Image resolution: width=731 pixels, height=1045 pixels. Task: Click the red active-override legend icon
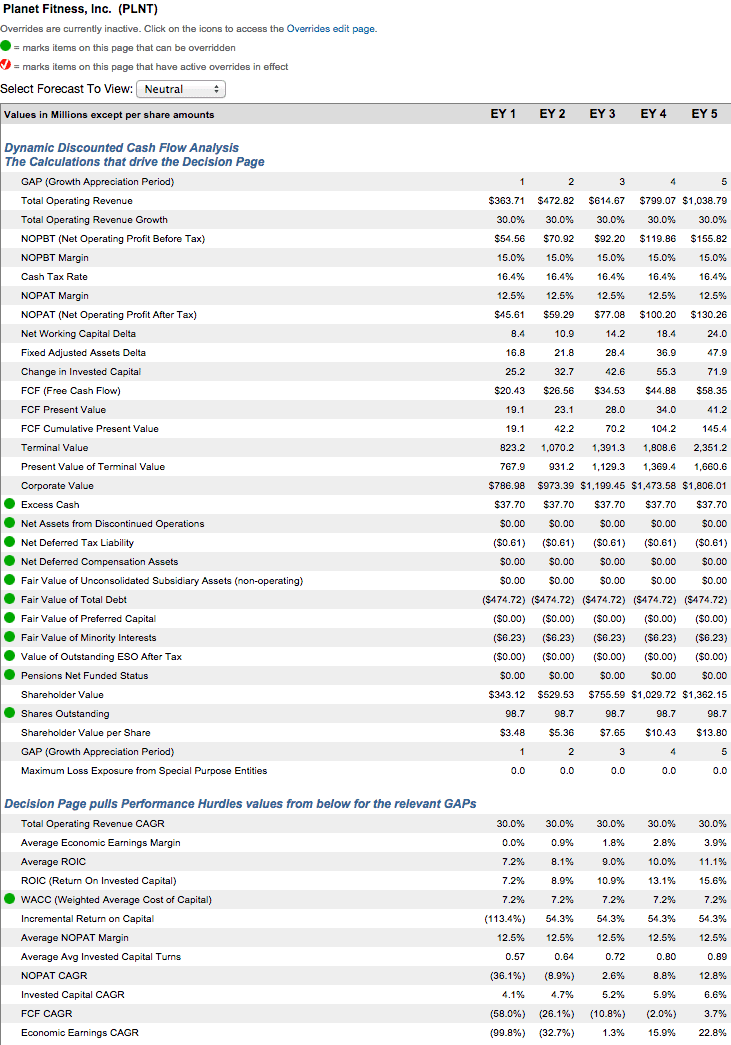(x=5, y=65)
